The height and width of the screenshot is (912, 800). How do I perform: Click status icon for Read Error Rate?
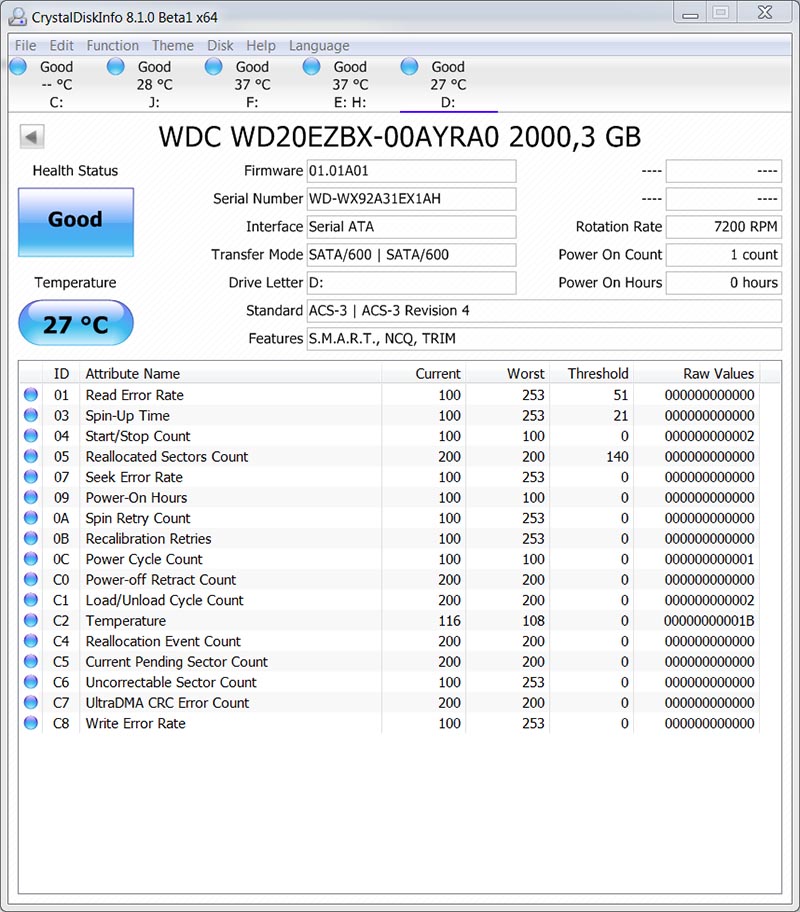[x=31, y=395]
